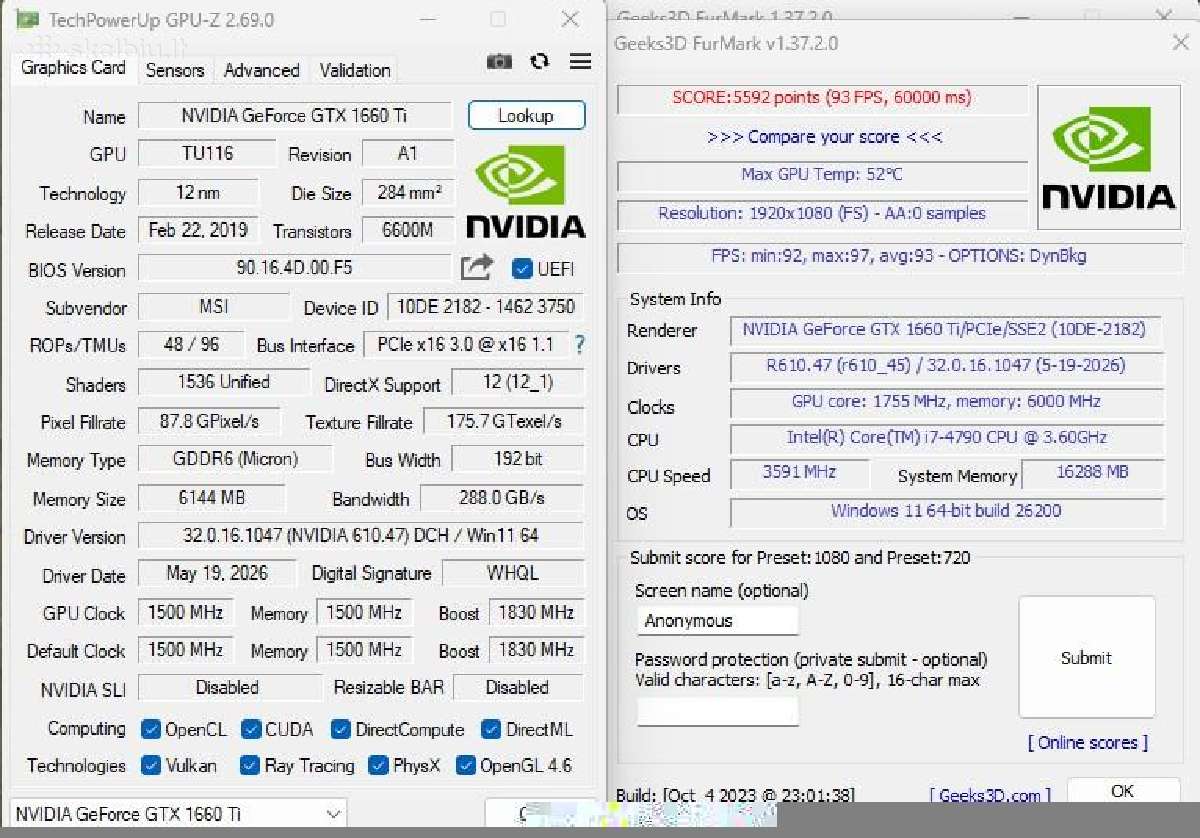Click the Driver Version value field

[x=361, y=536]
